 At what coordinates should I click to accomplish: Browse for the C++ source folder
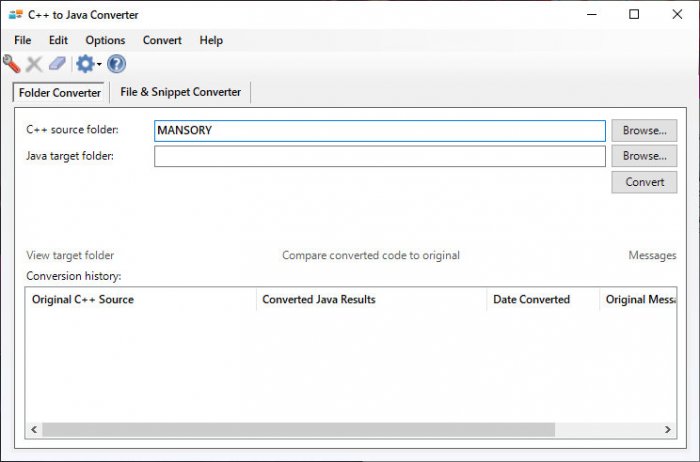tap(644, 131)
